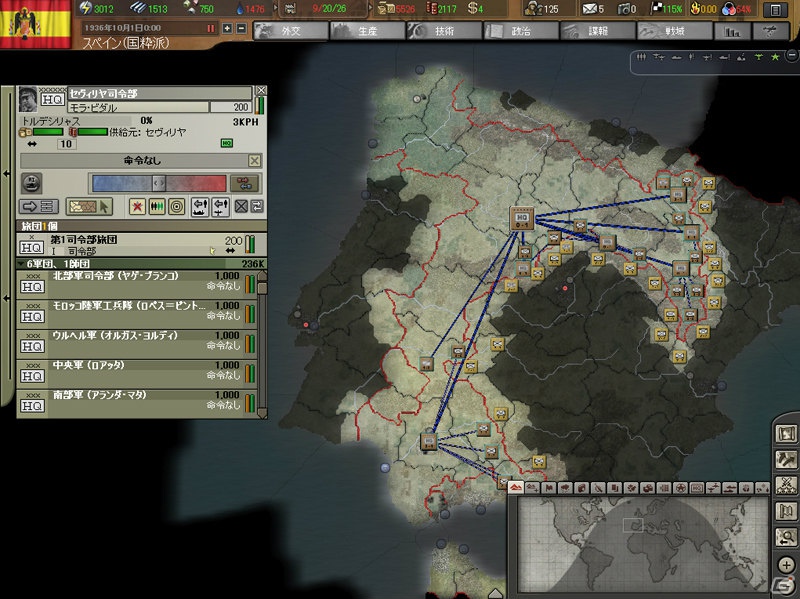Select the terrain map mode tab

tap(516, 488)
